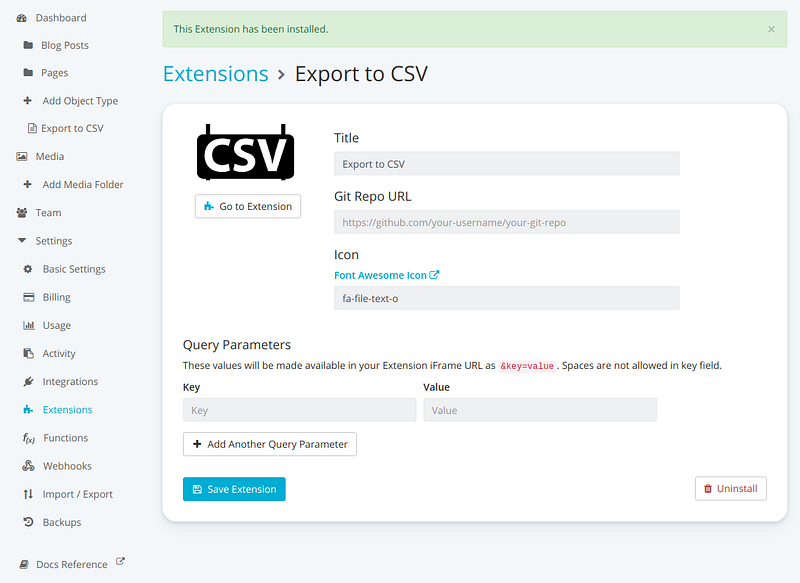The width and height of the screenshot is (800, 583).
Task: Open the Backups history icon
Action: [x=28, y=522]
